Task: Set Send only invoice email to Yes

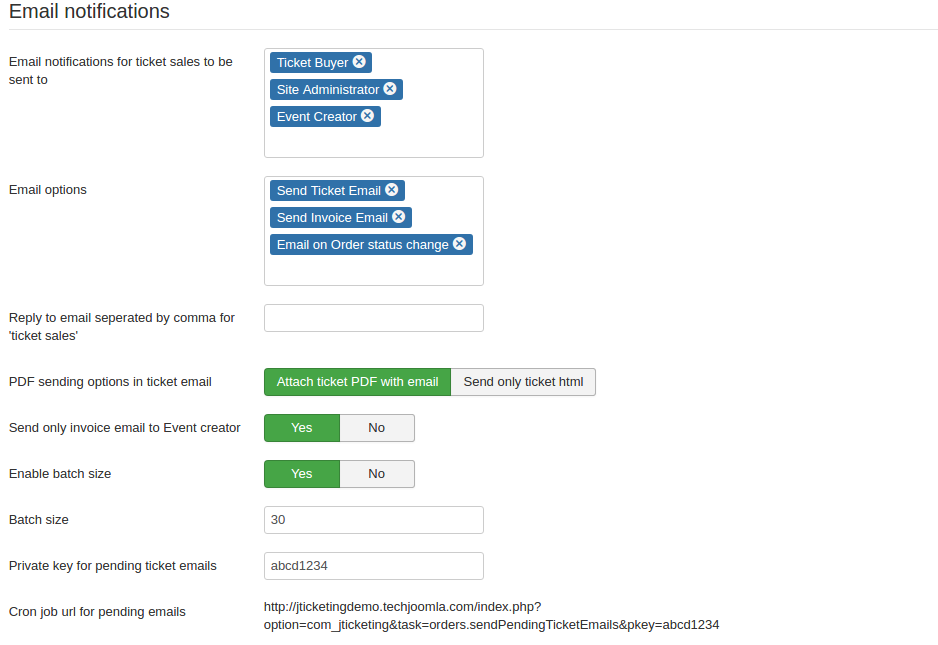Action: click(x=301, y=428)
